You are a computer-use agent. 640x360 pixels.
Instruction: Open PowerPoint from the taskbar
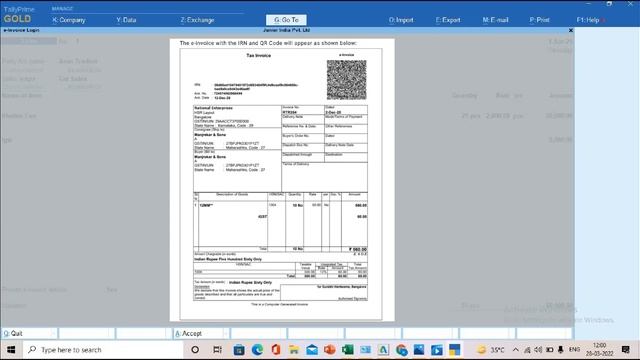tap(330, 350)
